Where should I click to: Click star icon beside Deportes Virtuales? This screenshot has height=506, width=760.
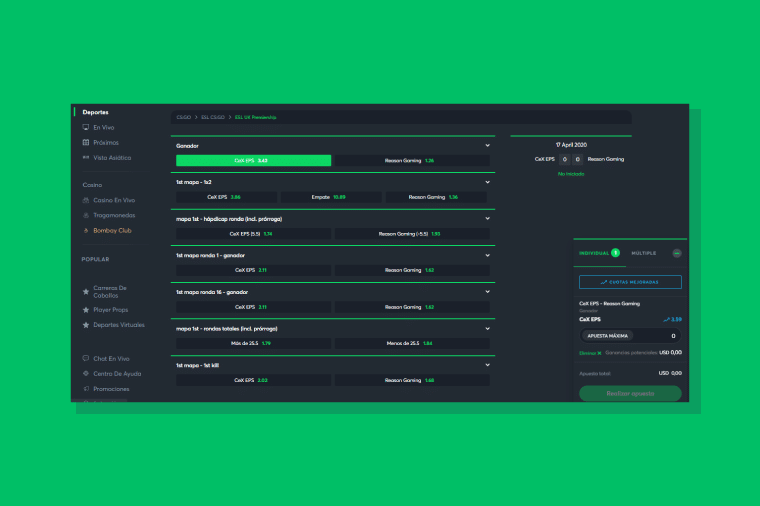coord(86,325)
